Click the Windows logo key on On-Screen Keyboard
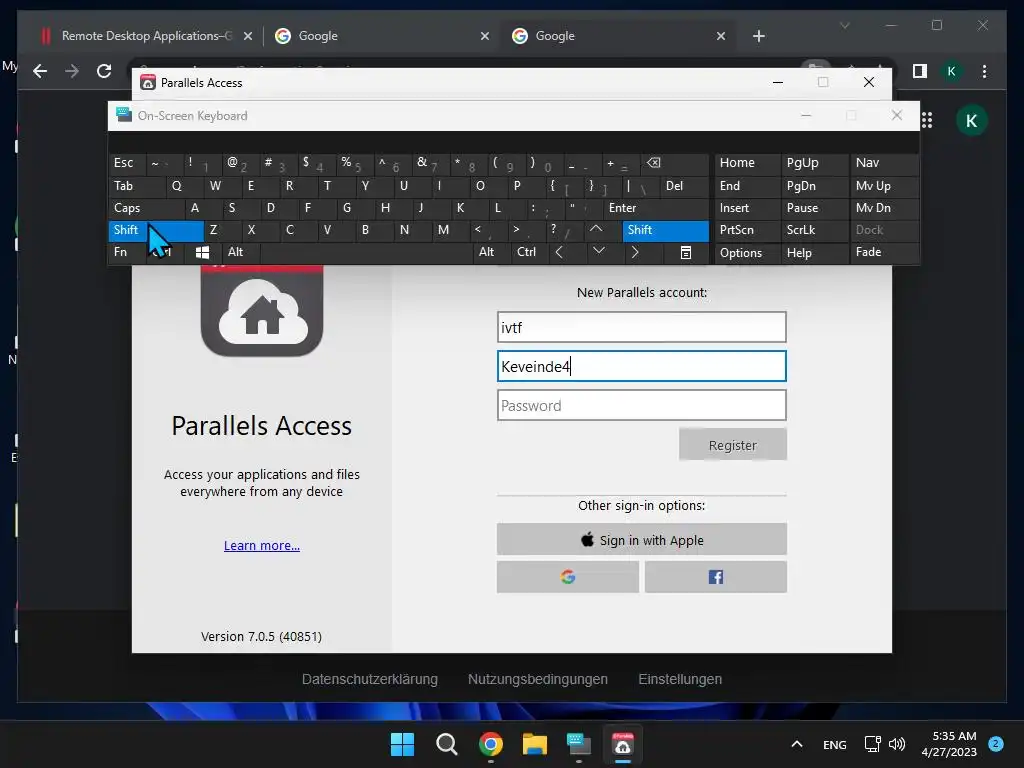The height and width of the screenshot is (768, 1024). (x=202, y=252)
